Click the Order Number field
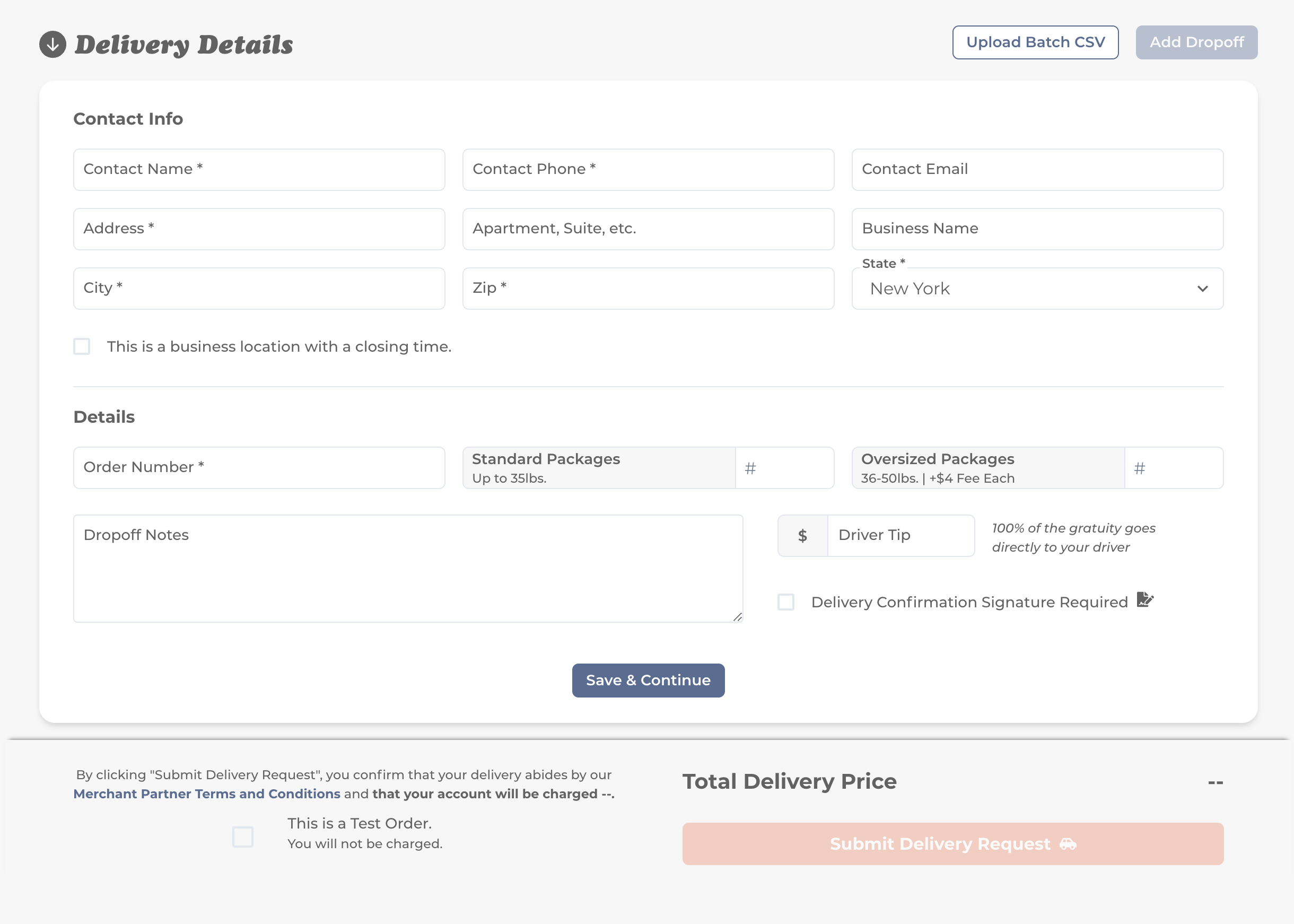The image size is (1294, 924). [259, 468]
